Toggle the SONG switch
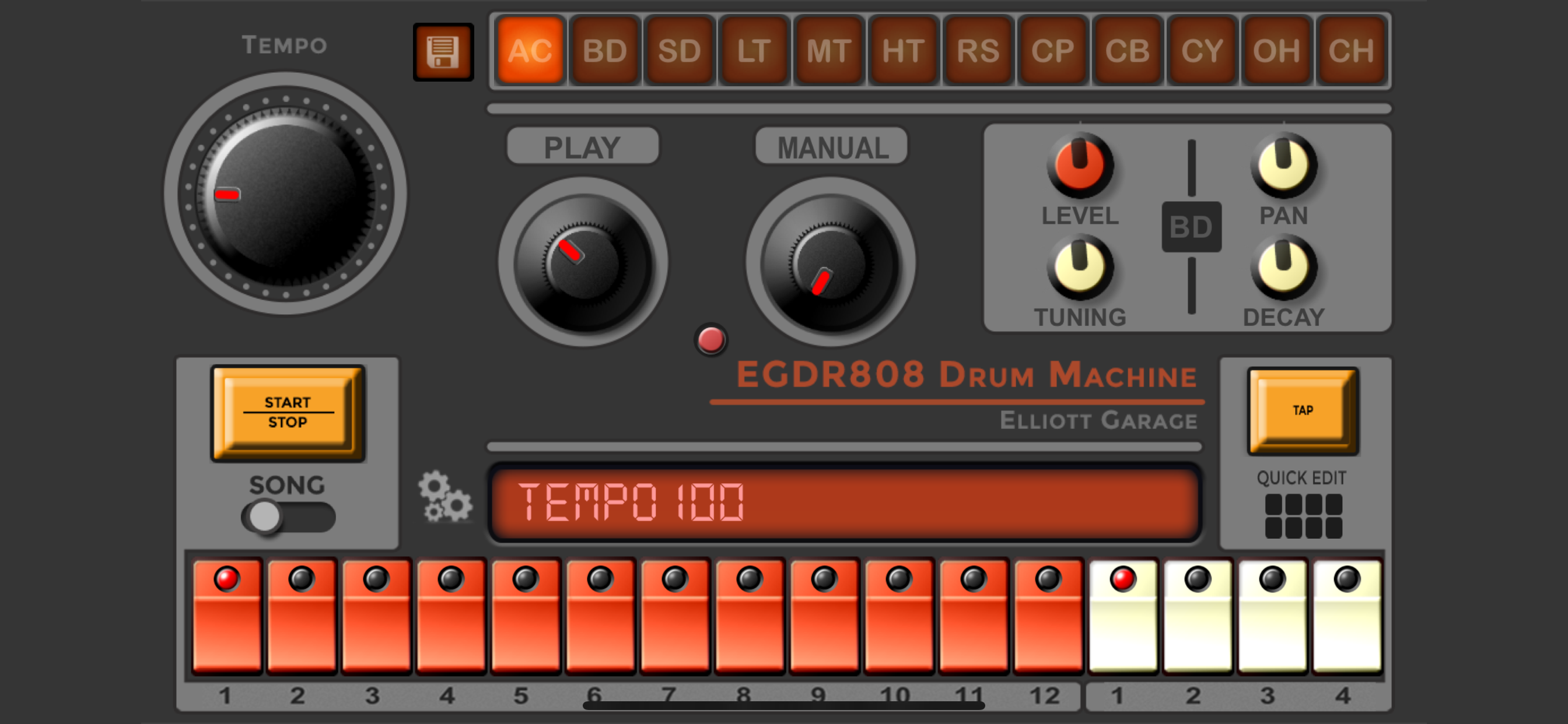The image size is (1568, 724). pos(288,517)
